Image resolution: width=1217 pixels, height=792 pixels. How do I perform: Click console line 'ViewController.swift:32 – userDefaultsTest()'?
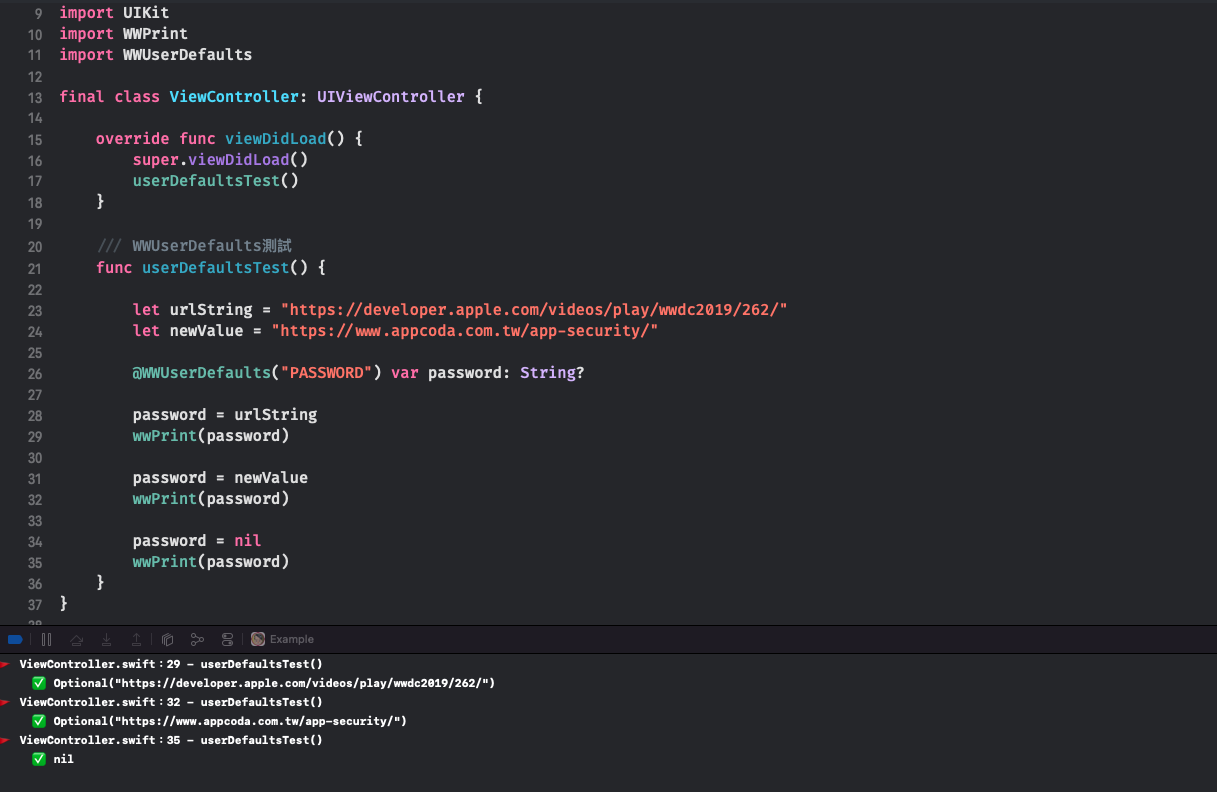[171, 702]
